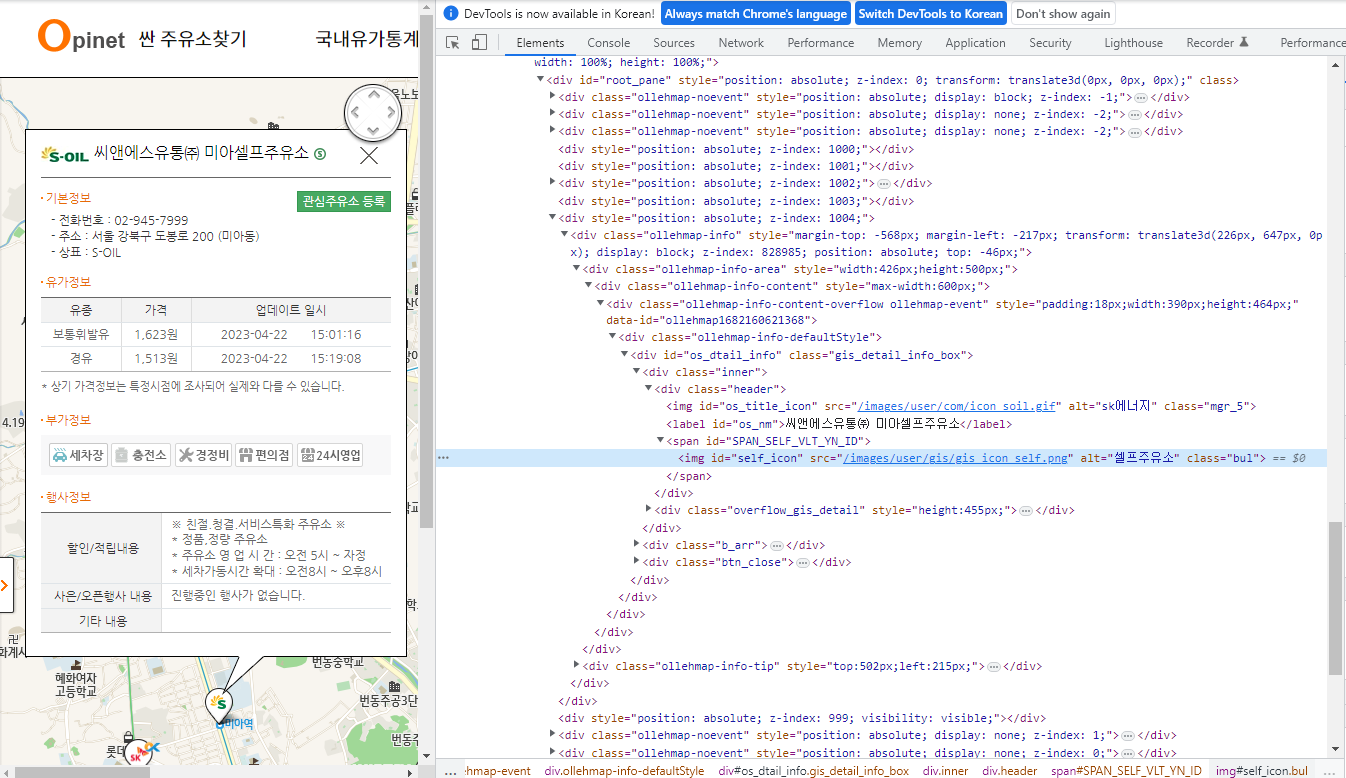Select the highlighted img self_icon element line

coord(883,458)
